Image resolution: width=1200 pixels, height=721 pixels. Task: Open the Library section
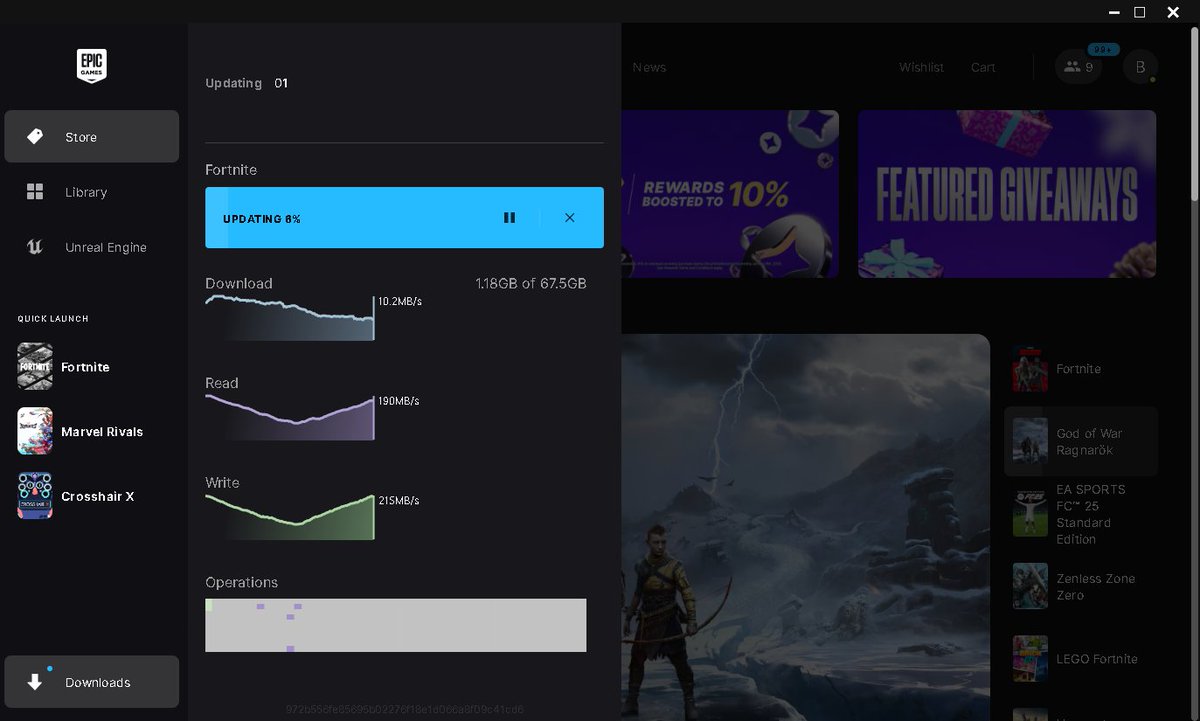tap(92, 192)
